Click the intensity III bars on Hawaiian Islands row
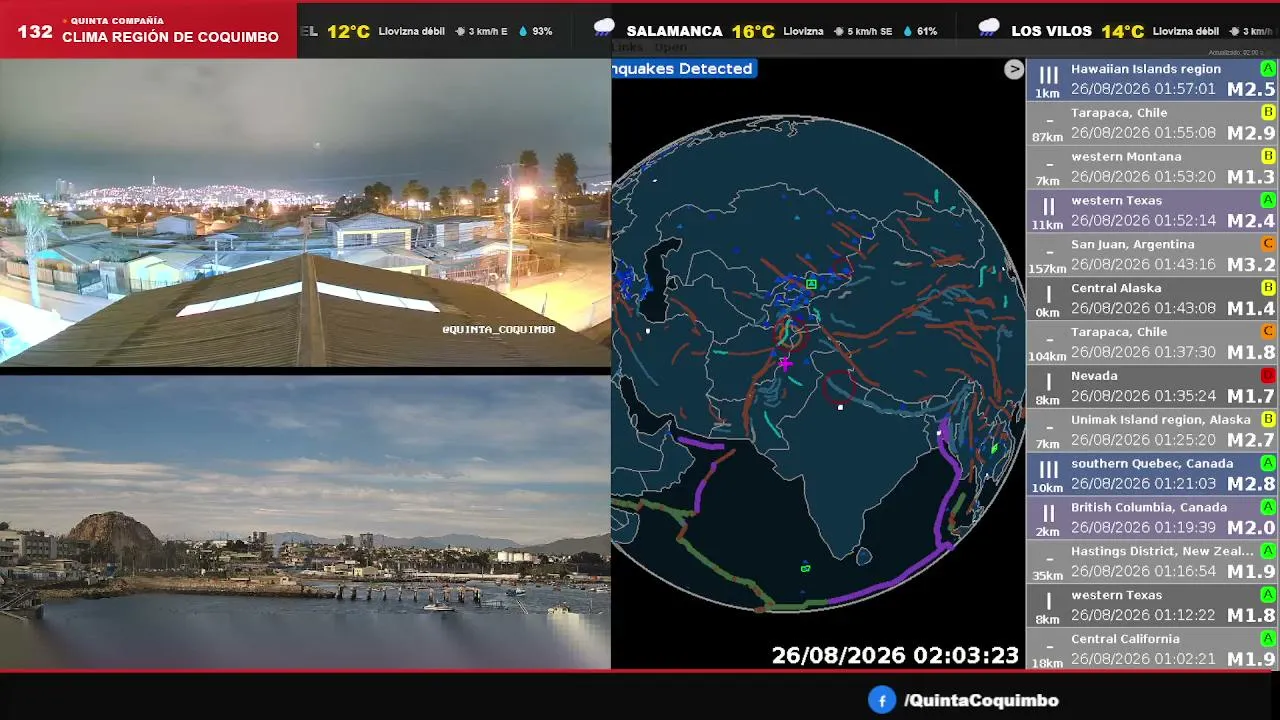The width and height of the screenshot is (1280, 720). pos(1048,75)
